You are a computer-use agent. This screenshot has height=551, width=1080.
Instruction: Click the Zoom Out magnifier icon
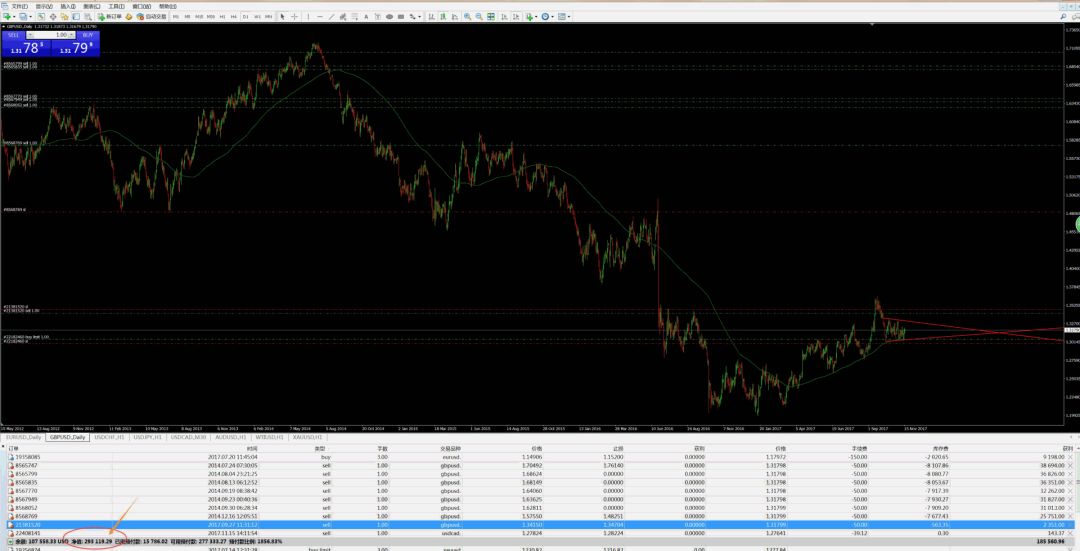tap(479, 17)
